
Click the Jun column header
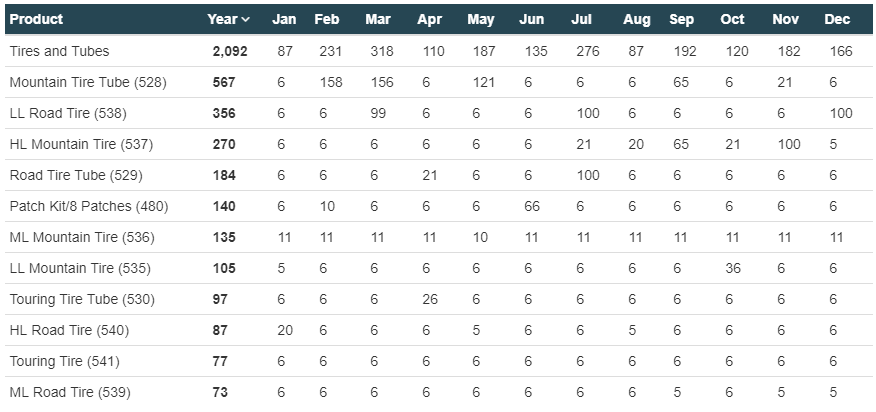532,19
